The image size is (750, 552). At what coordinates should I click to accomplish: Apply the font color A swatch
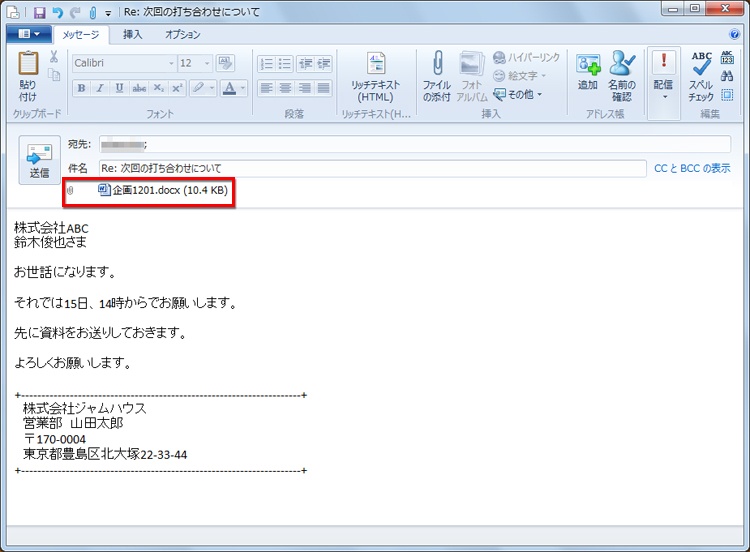230,88
